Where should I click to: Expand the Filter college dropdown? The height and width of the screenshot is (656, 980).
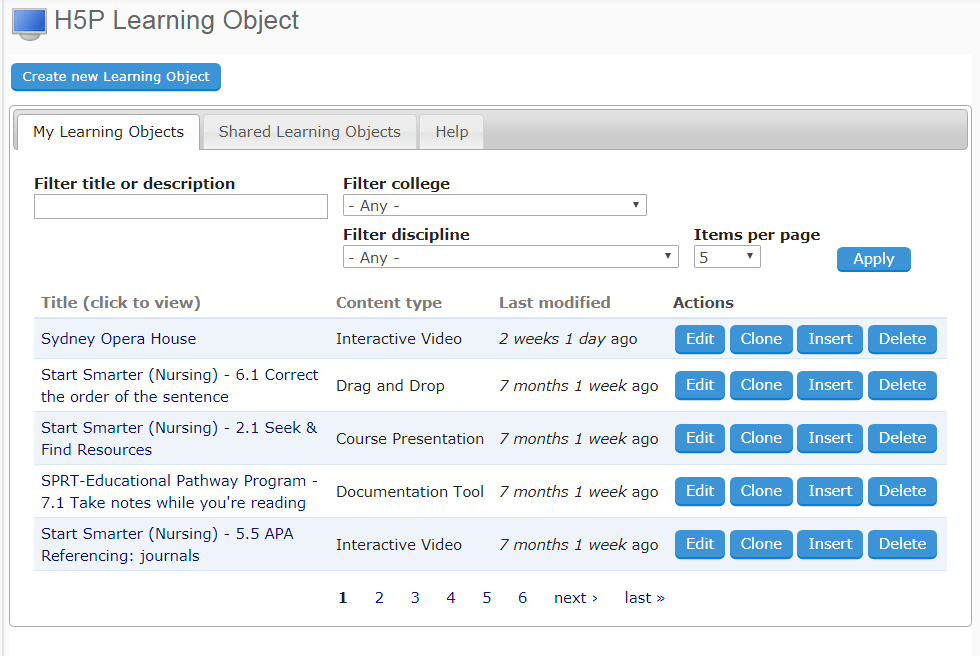click(494, 206)
